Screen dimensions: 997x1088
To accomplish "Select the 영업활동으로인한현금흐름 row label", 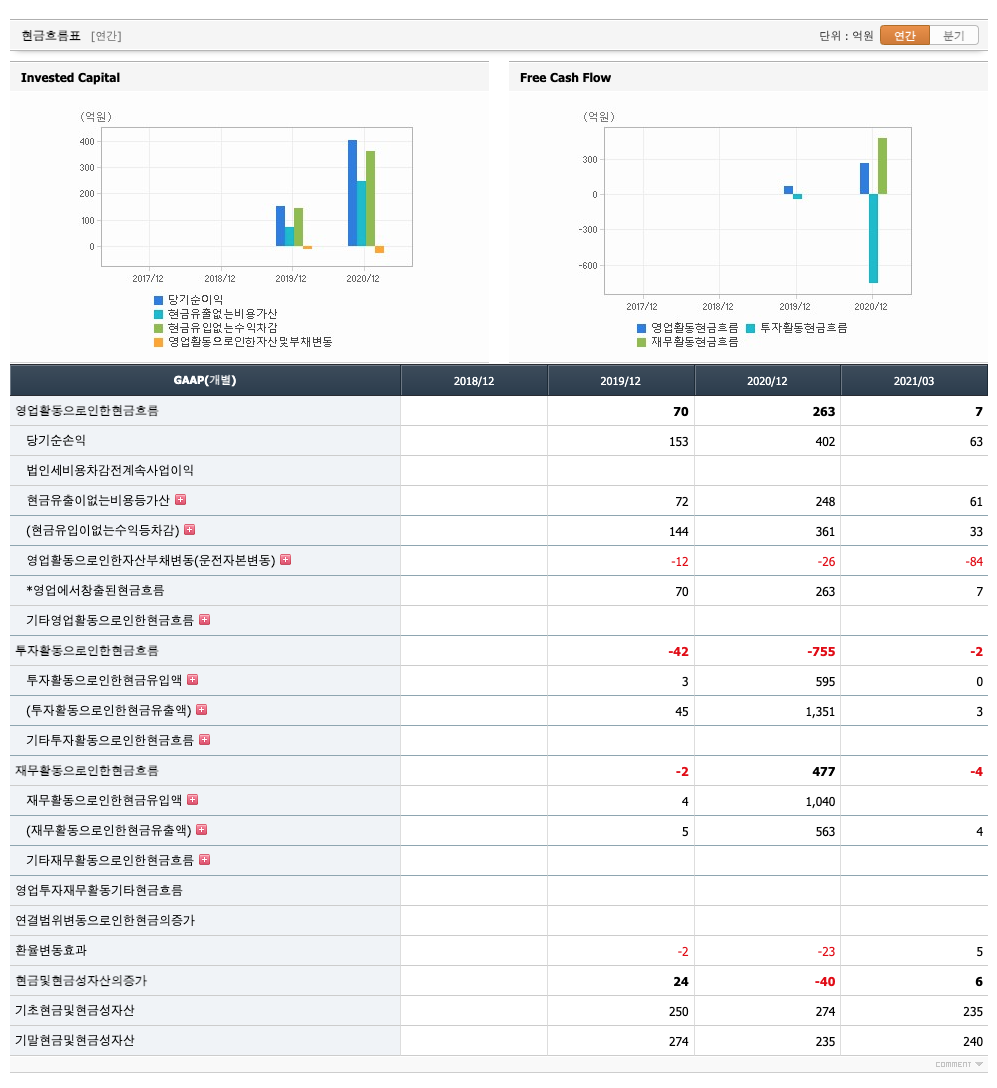I will pos(87,410).
